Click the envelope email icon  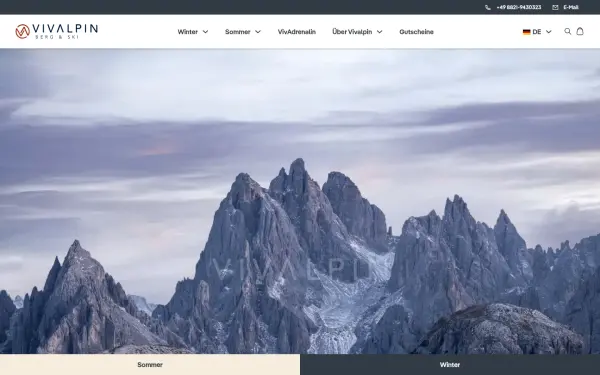[x=555, y=7]
